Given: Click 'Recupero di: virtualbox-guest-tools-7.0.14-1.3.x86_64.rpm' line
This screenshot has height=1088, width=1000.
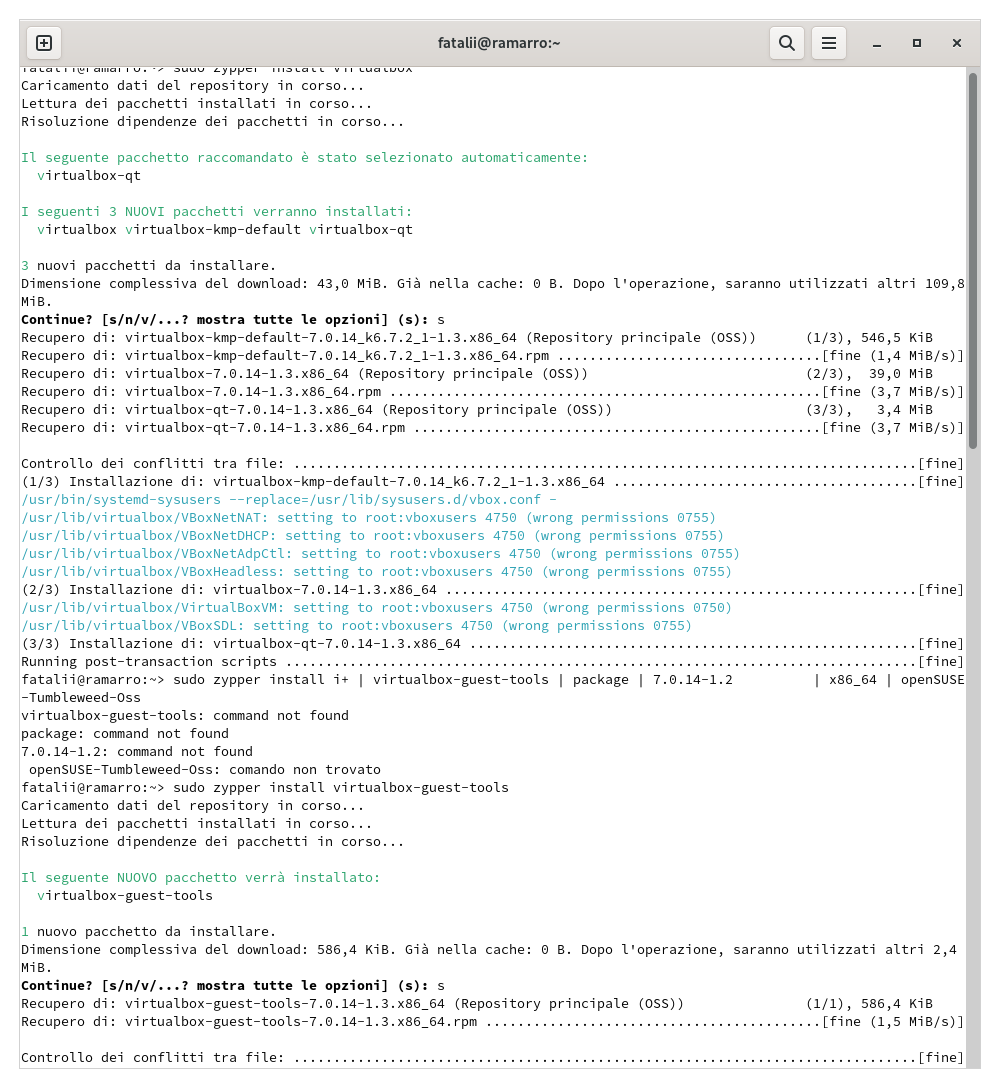Looking at the screenshot, I should (493, 1023).
